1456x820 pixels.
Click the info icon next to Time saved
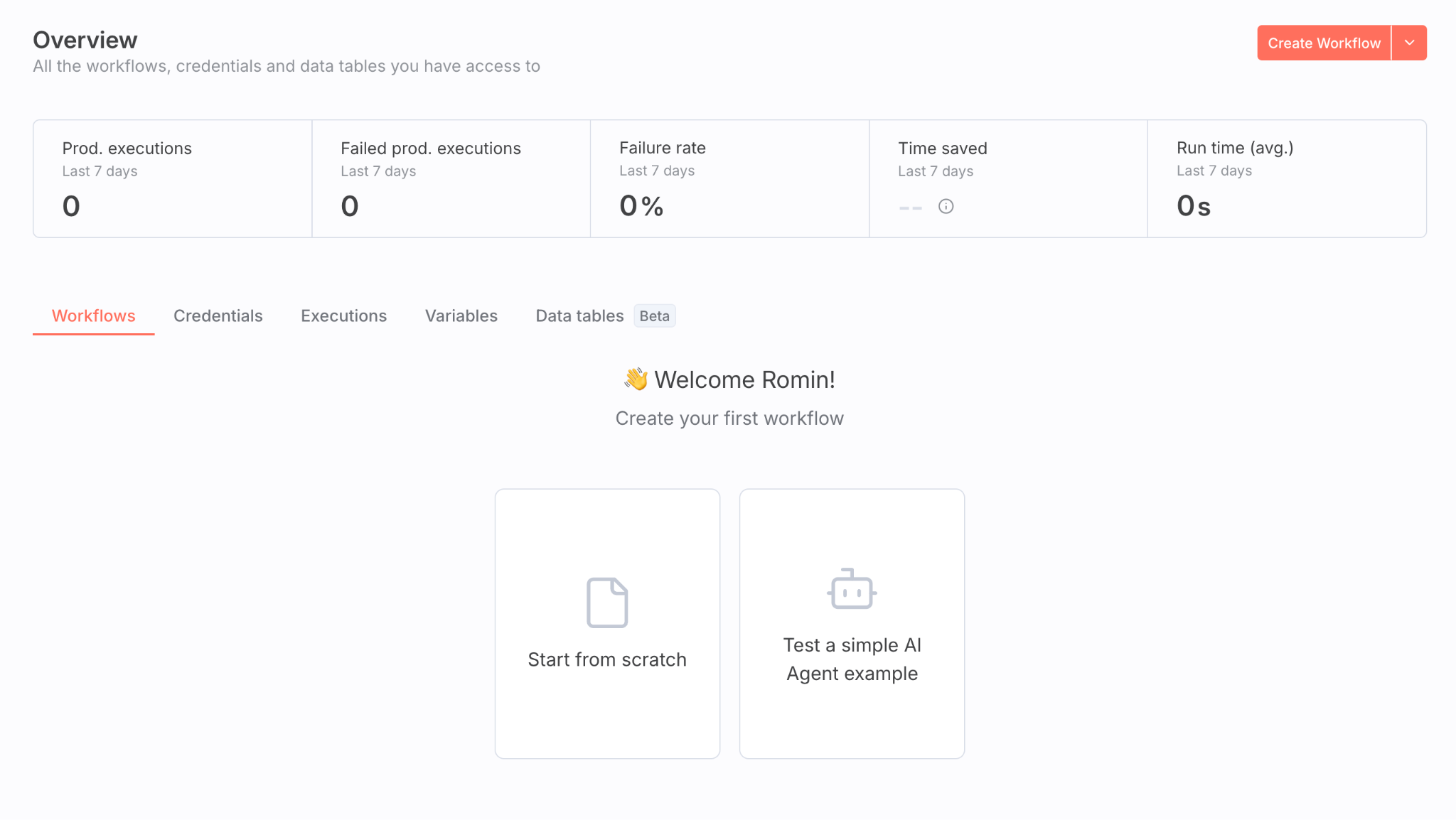coord(946,207)
